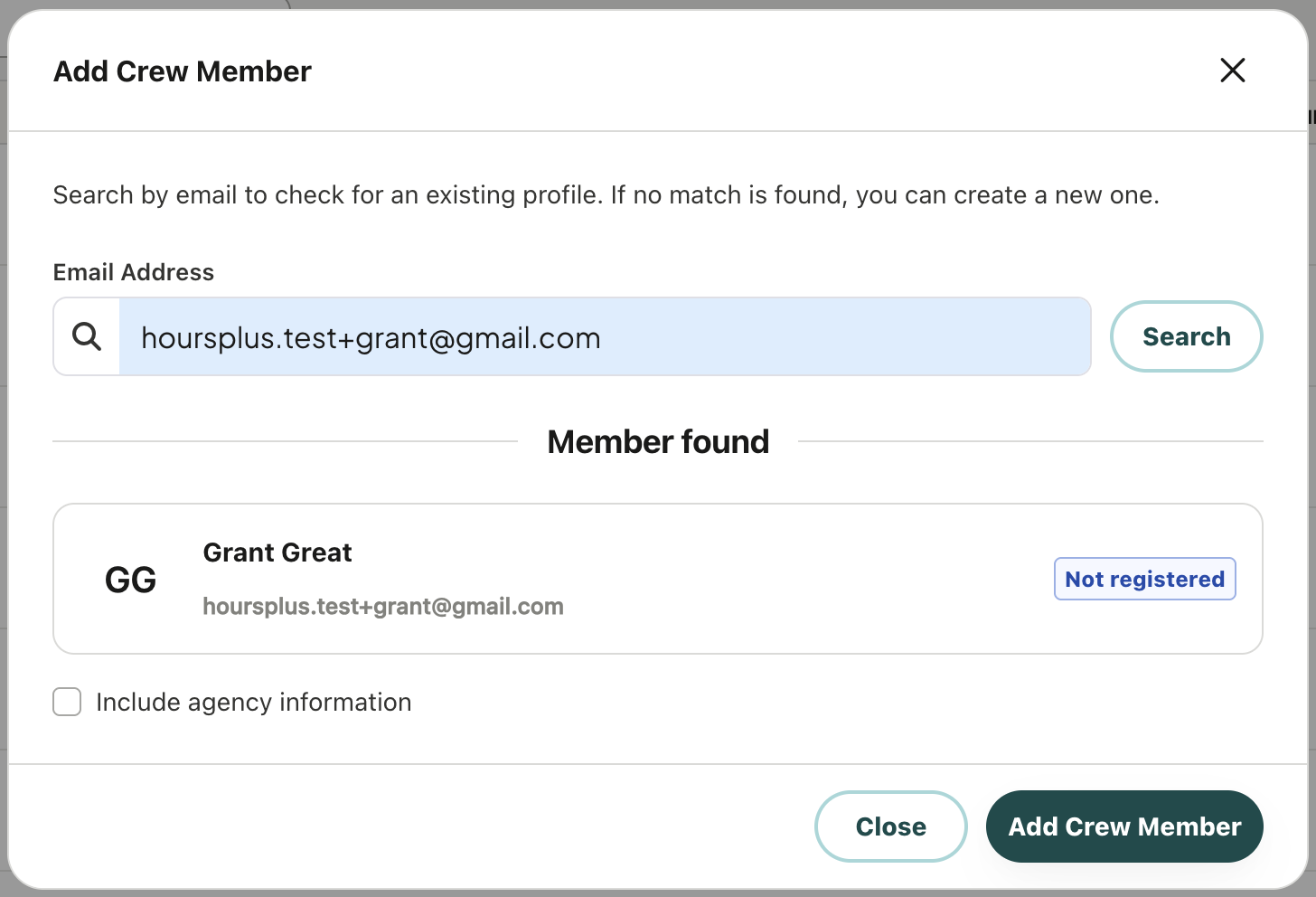
Task: Focus the Email Address input field
Action: [605, 336]
